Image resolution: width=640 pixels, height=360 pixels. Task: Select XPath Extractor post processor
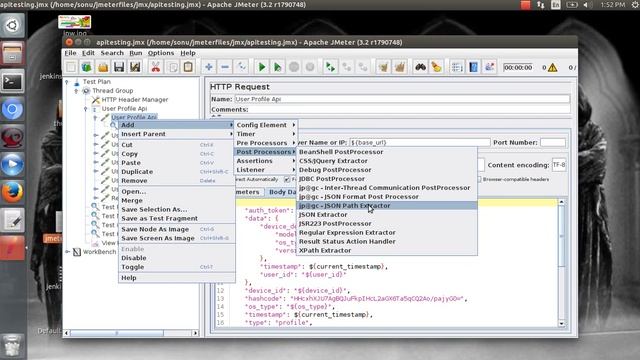387,251
